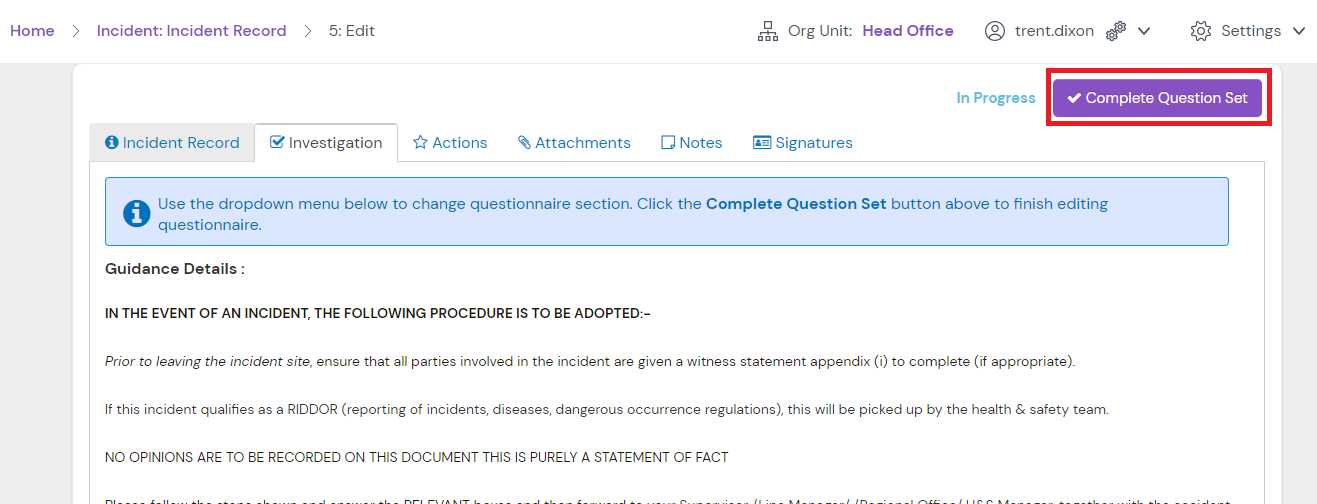Expand the trent.dixon user dropdown arrow
This screenshot has height=504, width=1317.
coord(1144,31)
